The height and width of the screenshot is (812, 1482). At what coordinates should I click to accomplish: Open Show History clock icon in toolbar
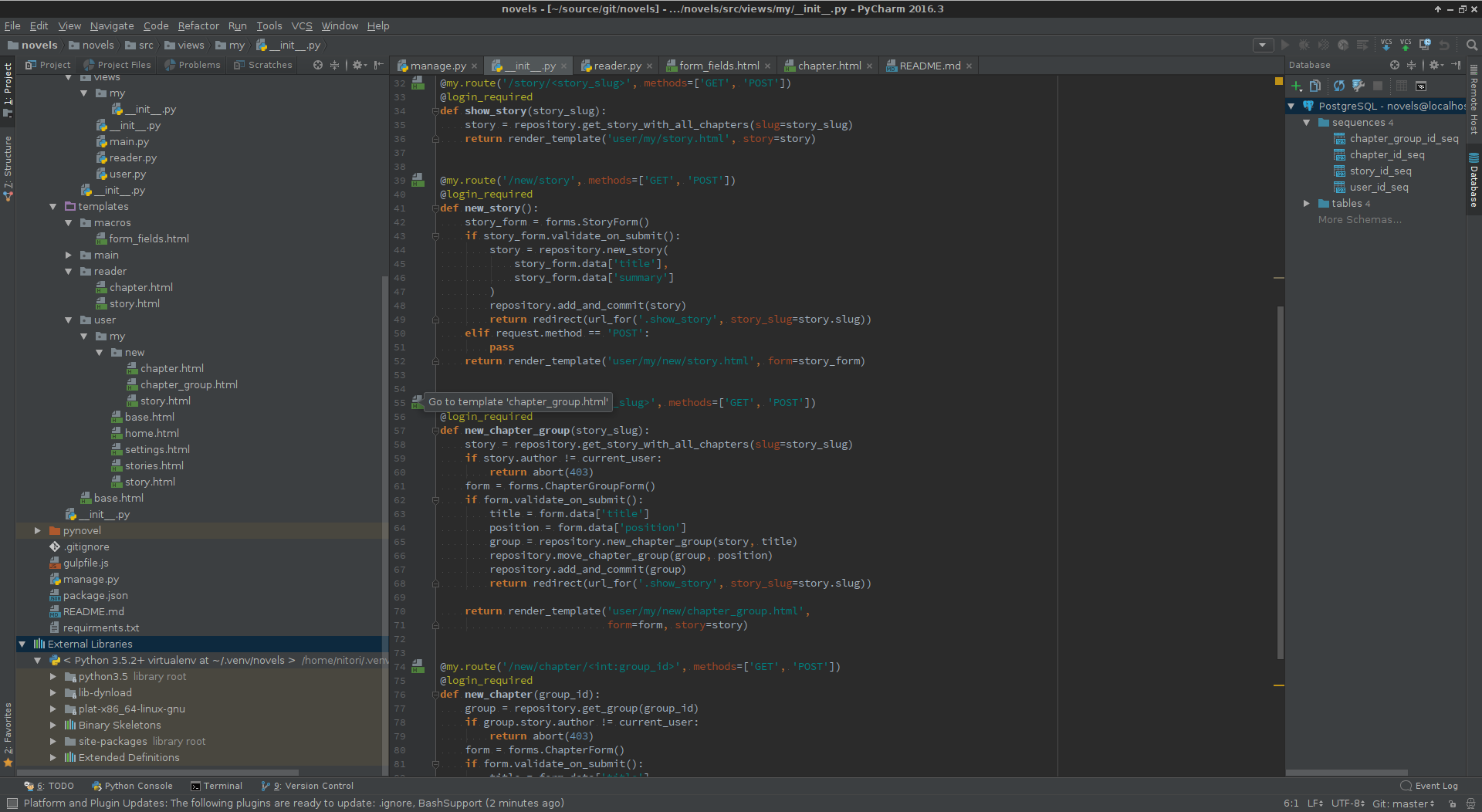(1425, 45)
